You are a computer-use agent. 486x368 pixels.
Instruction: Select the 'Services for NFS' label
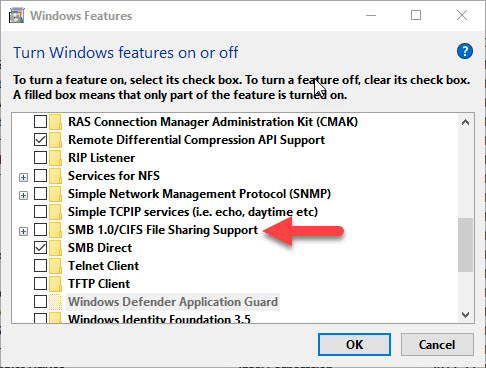click(114, 176)
